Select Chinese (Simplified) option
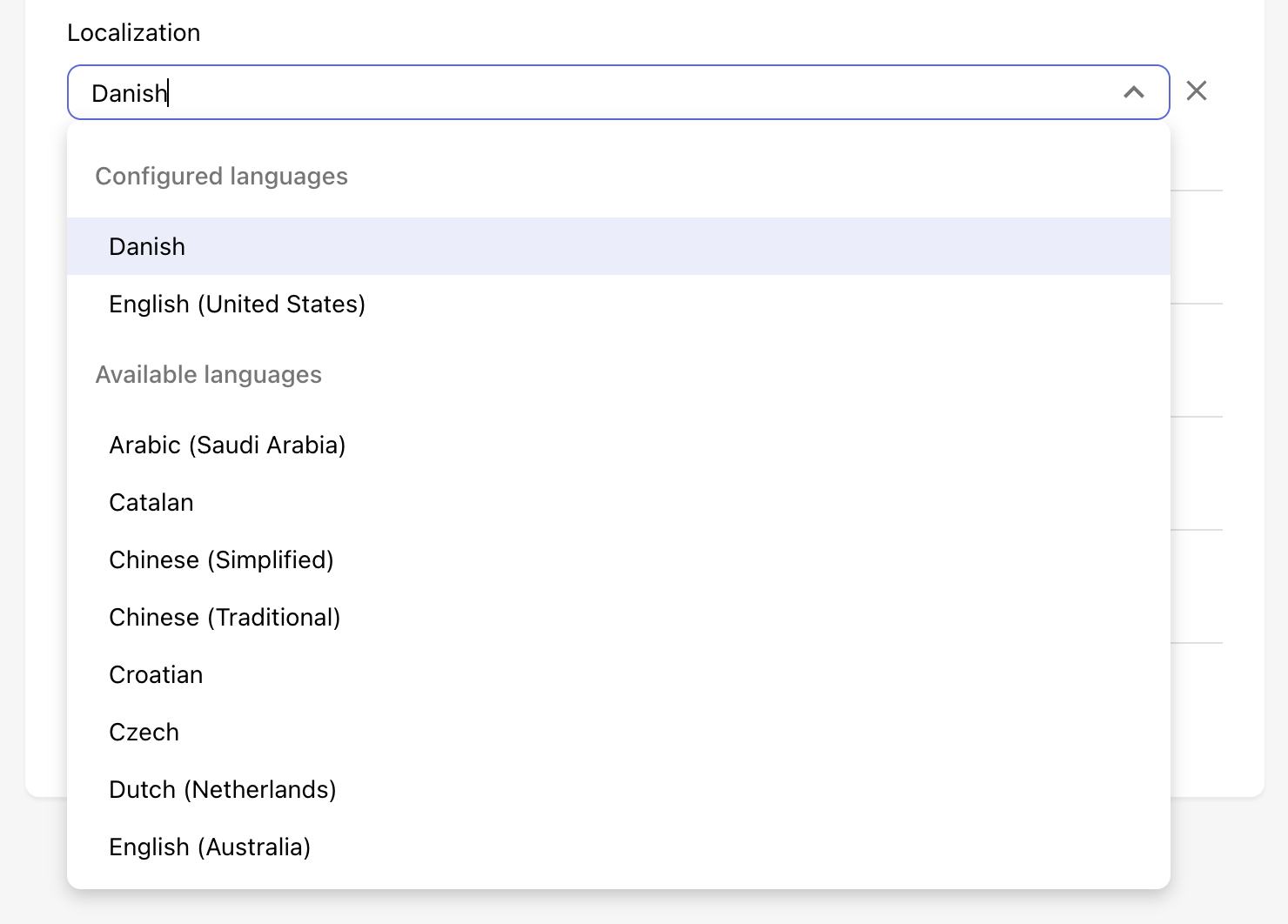1288x924 pixels. click(x=221, y=560)
